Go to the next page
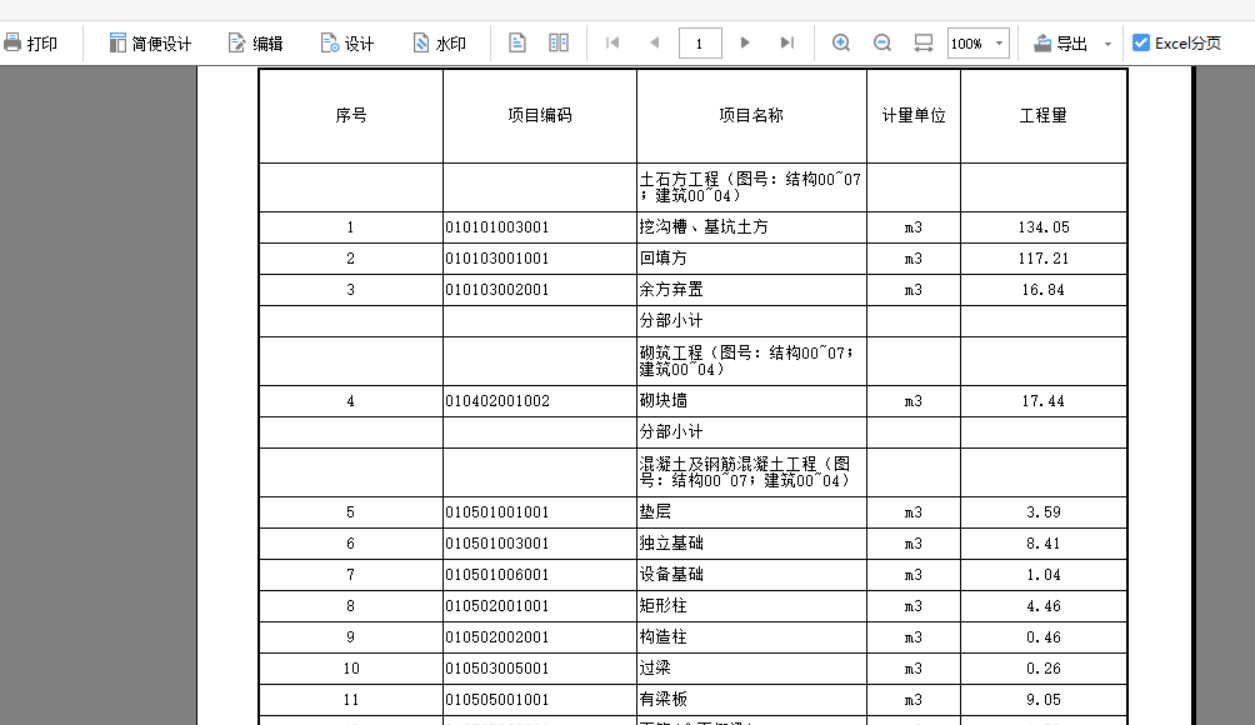The height and width of the screenshot is (725, 1255). 746,43
